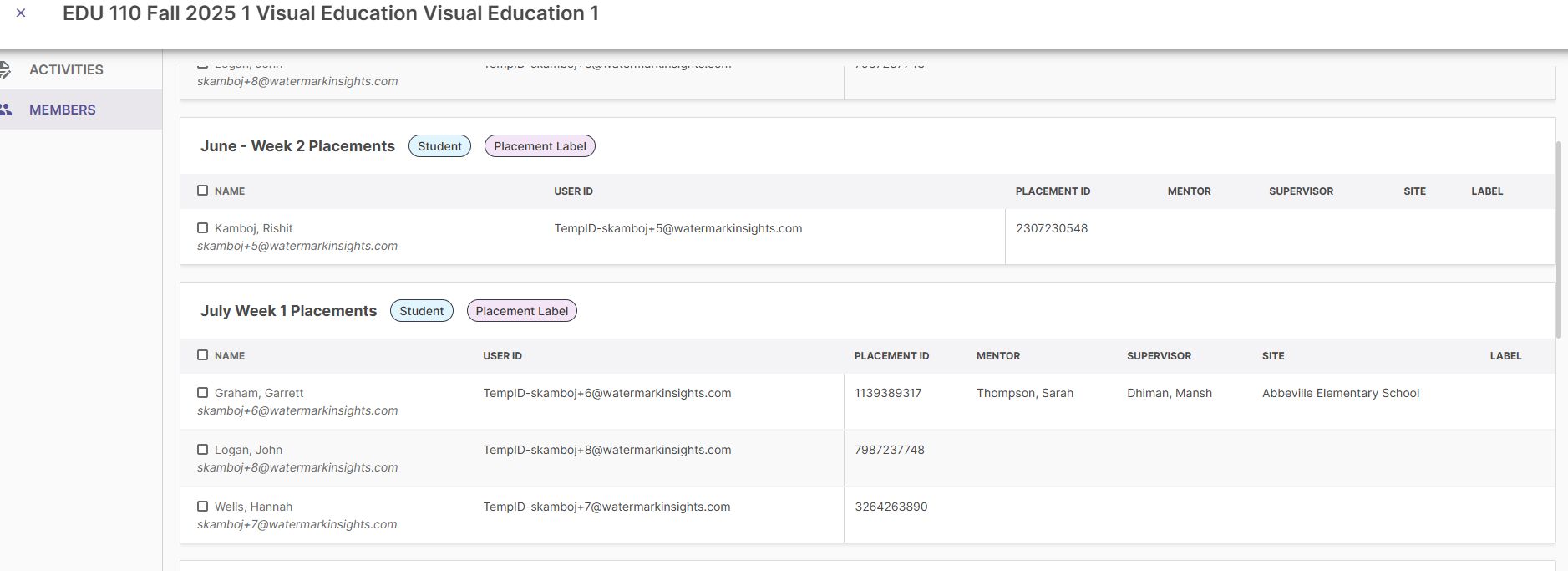Image resolution: width=1568 pixels, height=571 pixels.
Task: Click the June - Week 2 Placements heading
Action: (297, 146)
